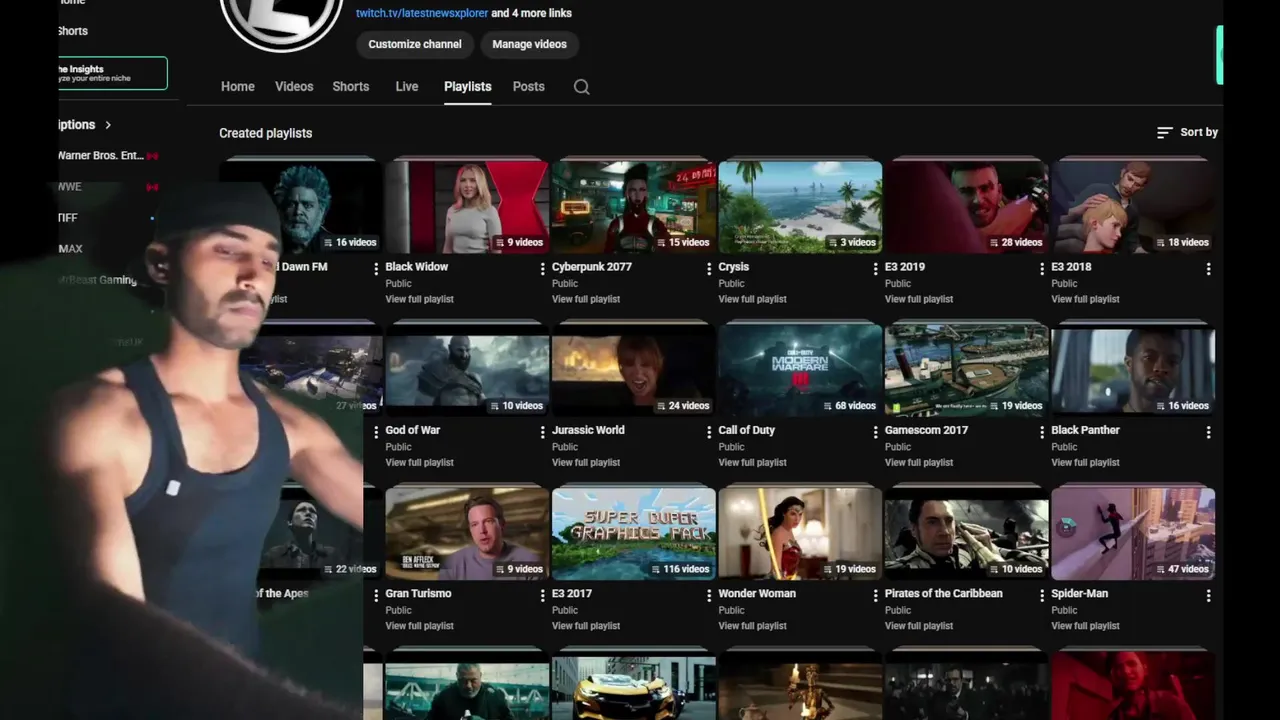
Task: Click the Jurassic World playlist title
Action: tap(588, 430)
